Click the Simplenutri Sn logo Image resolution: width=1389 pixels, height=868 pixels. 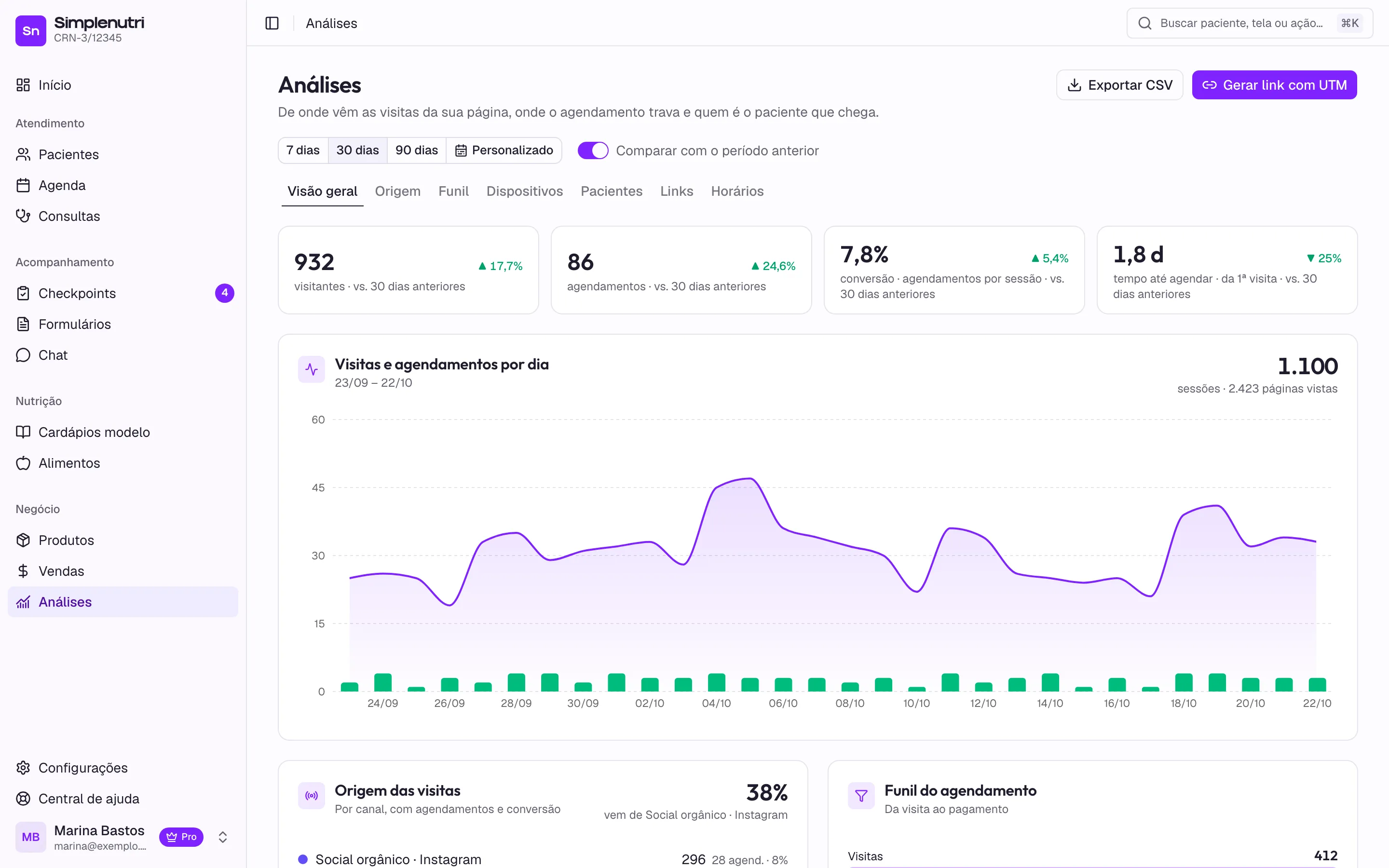tap(30, 30)
